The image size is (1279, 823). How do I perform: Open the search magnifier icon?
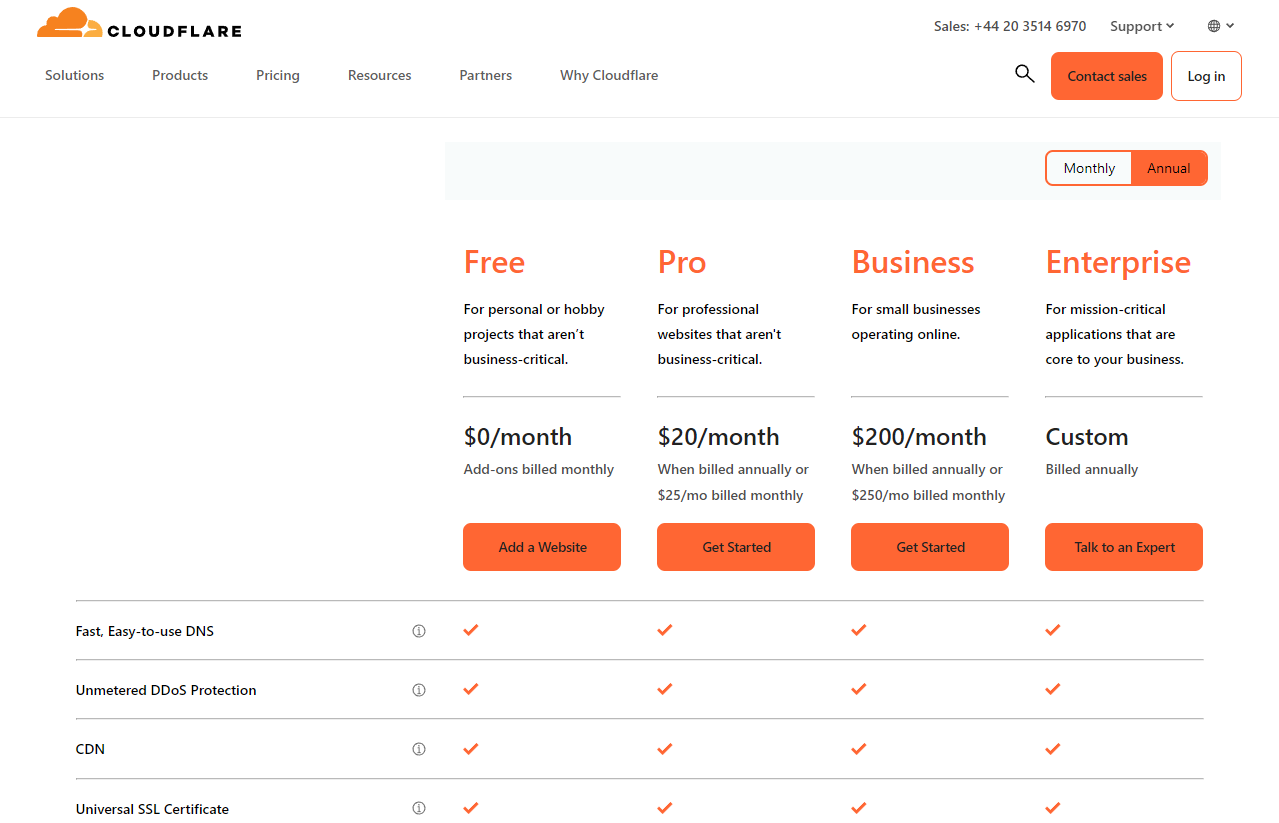pyautogui.click(x=1024, y=73)
